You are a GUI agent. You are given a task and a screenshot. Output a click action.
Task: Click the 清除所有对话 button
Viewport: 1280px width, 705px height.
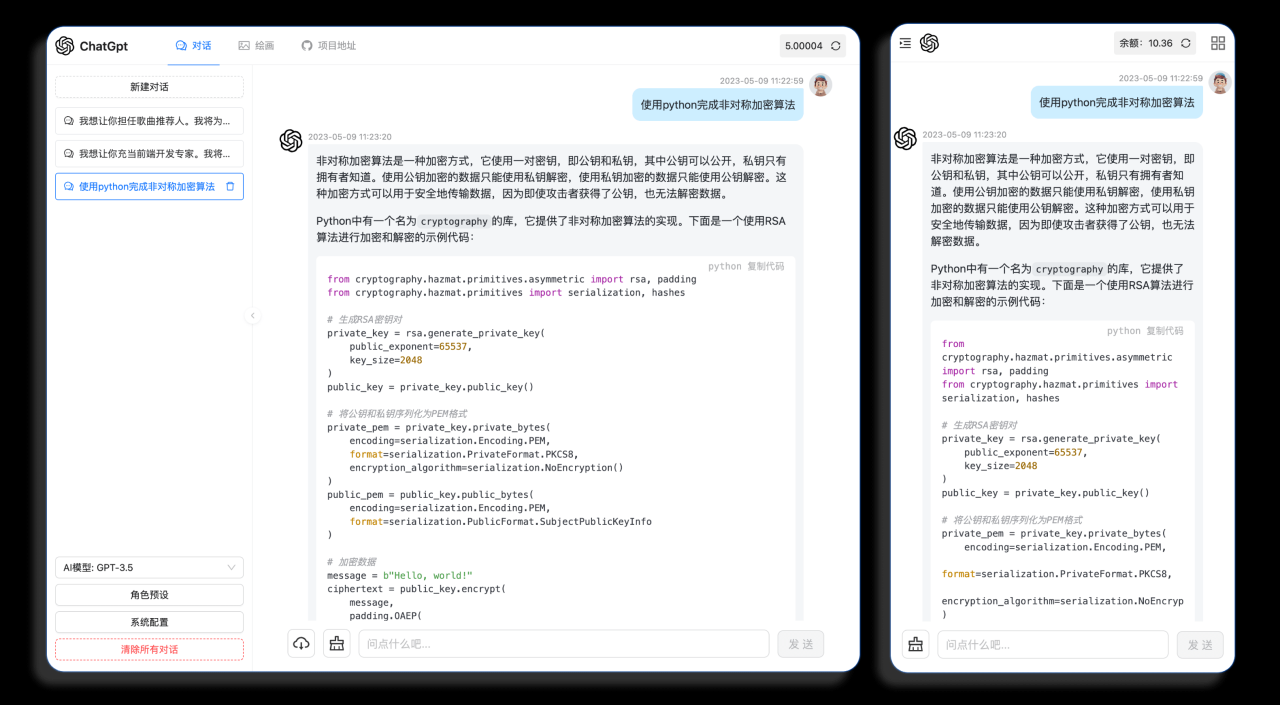(148, 649)
